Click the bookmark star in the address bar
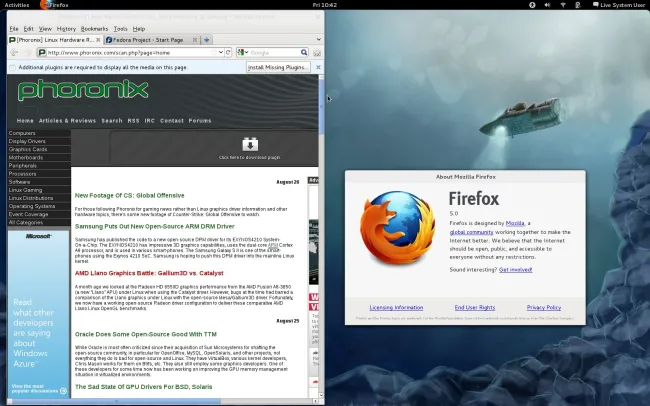Screen dimensions: 650x406 pos(214,53)
